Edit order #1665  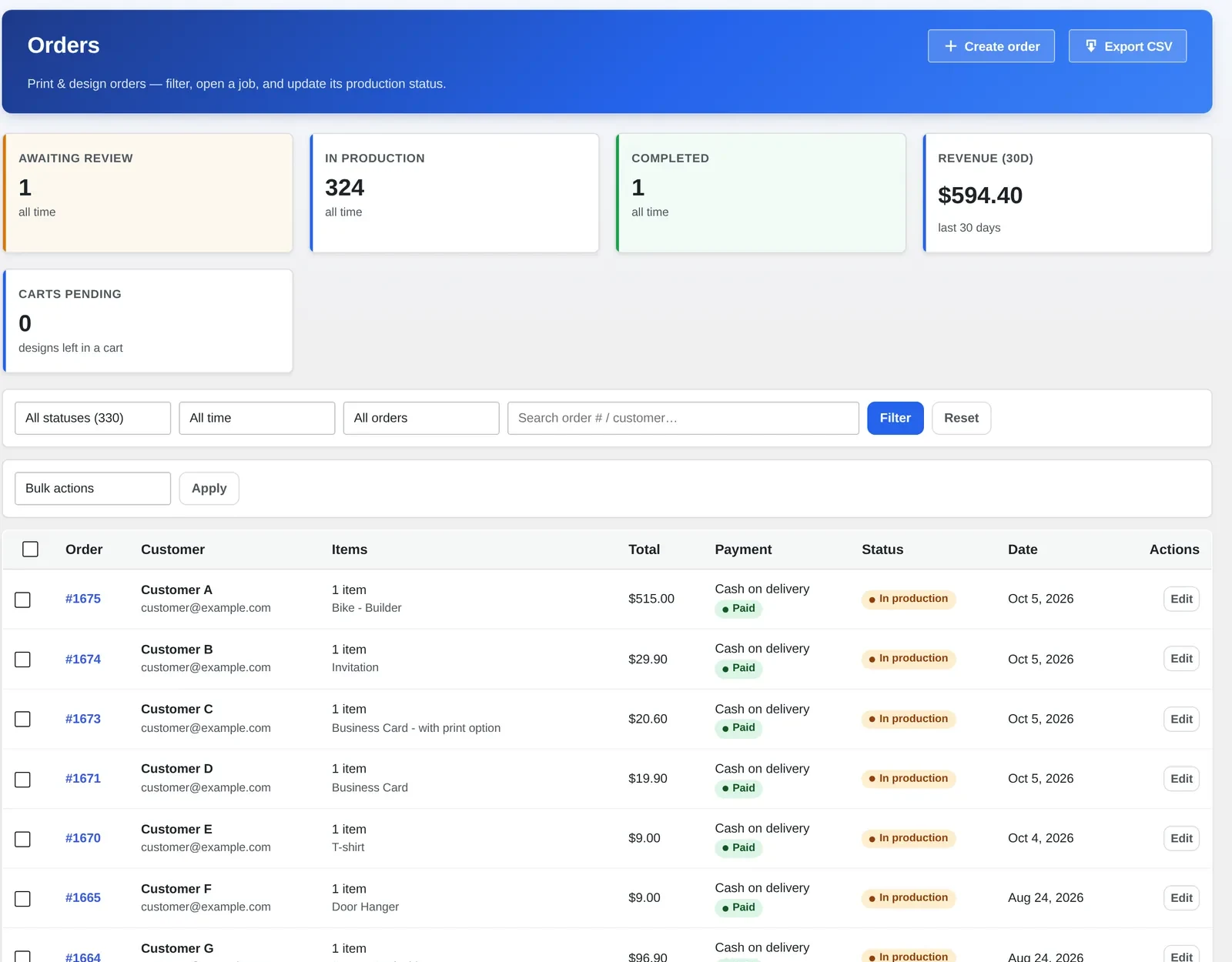tap(1181, 897)
